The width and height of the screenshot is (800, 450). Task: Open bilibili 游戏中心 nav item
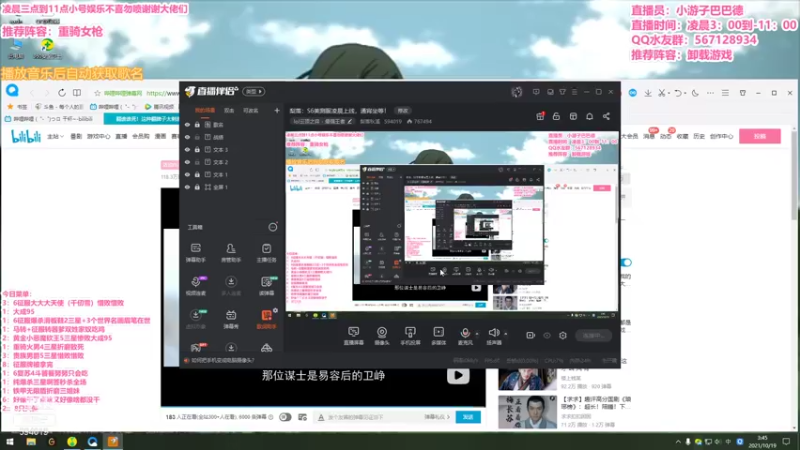(98, 137)
